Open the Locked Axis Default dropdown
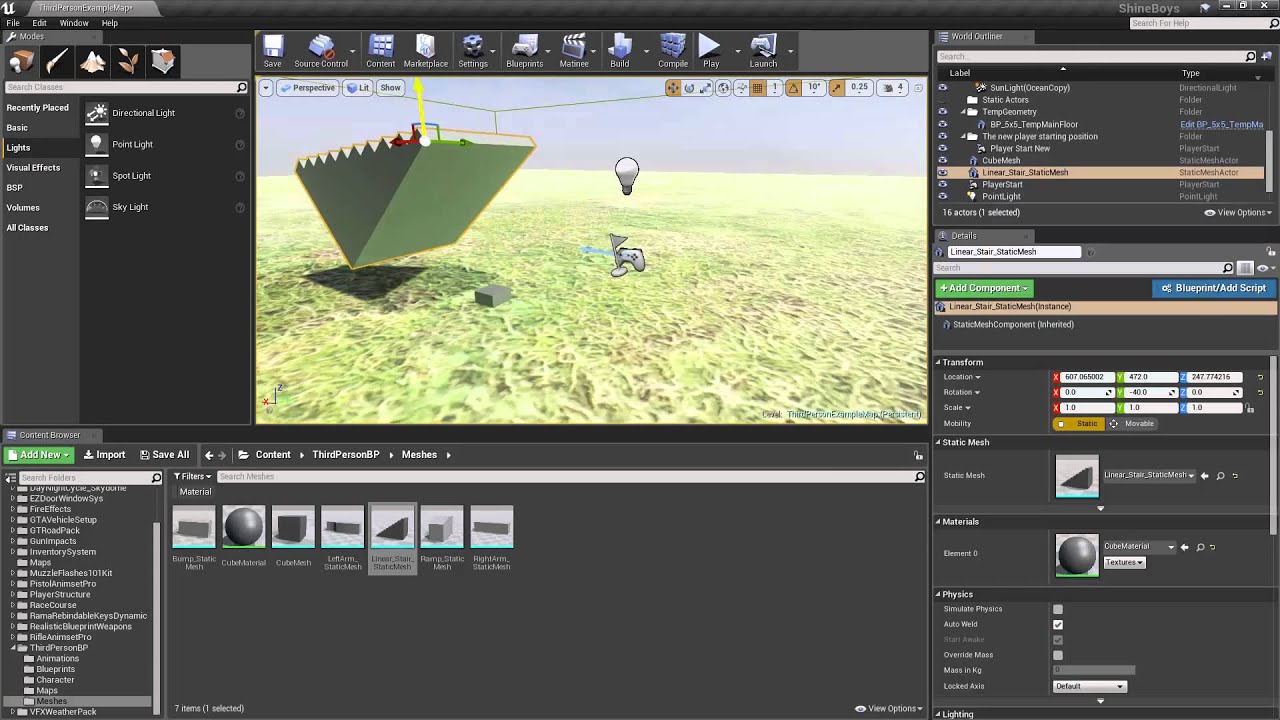 tap(1090, 686)
